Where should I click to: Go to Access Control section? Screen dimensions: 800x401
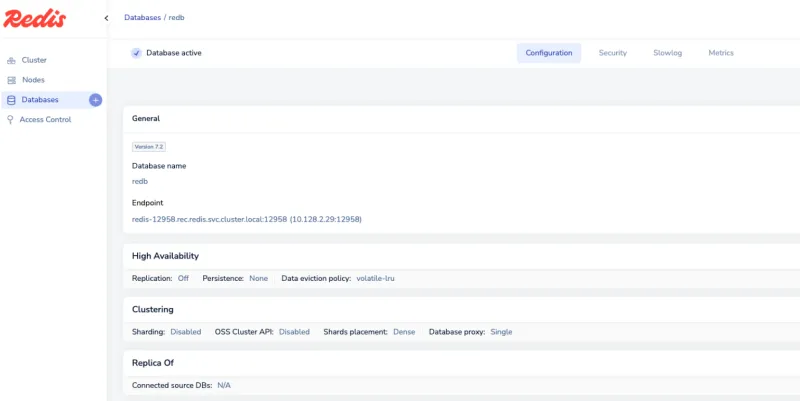pos(45,120)
